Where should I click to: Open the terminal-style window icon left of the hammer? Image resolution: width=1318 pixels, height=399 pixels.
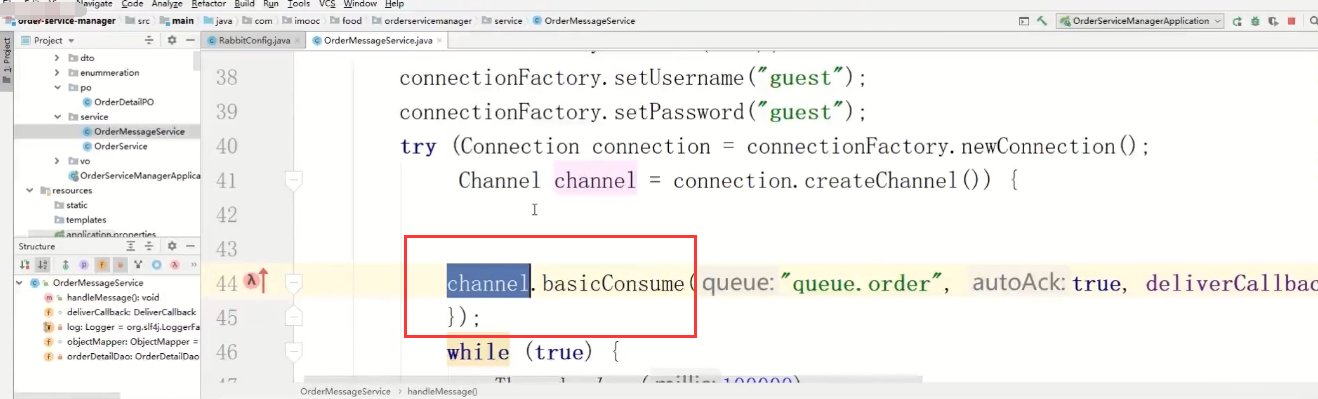(1024, 21)
